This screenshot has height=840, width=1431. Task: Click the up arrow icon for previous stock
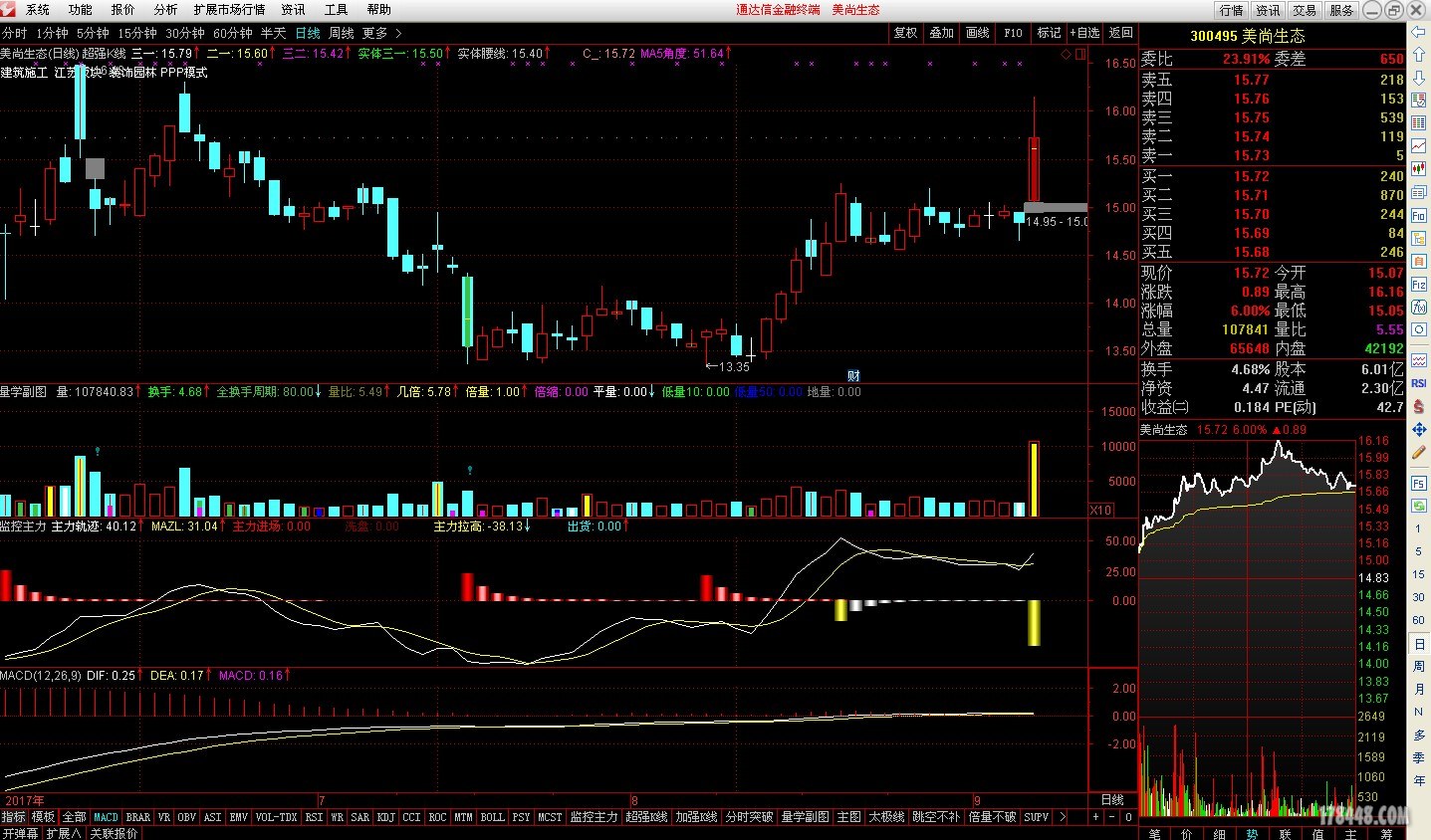pos(1419,56)
